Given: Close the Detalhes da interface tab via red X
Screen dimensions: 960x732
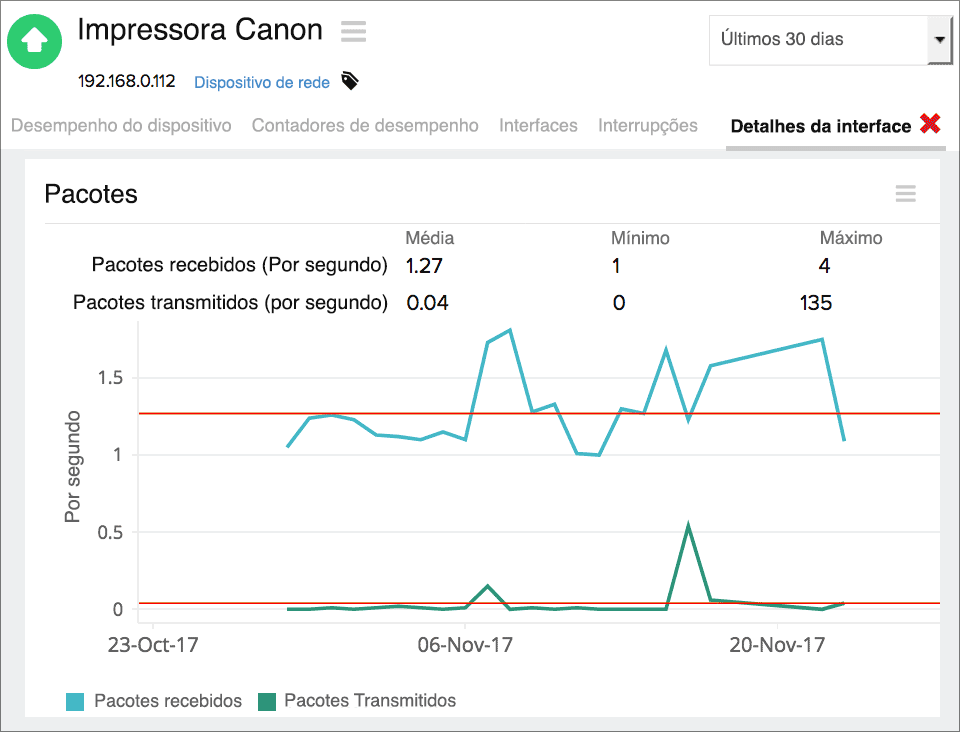Looking at the screenshot, I should [x=930, y=124].
